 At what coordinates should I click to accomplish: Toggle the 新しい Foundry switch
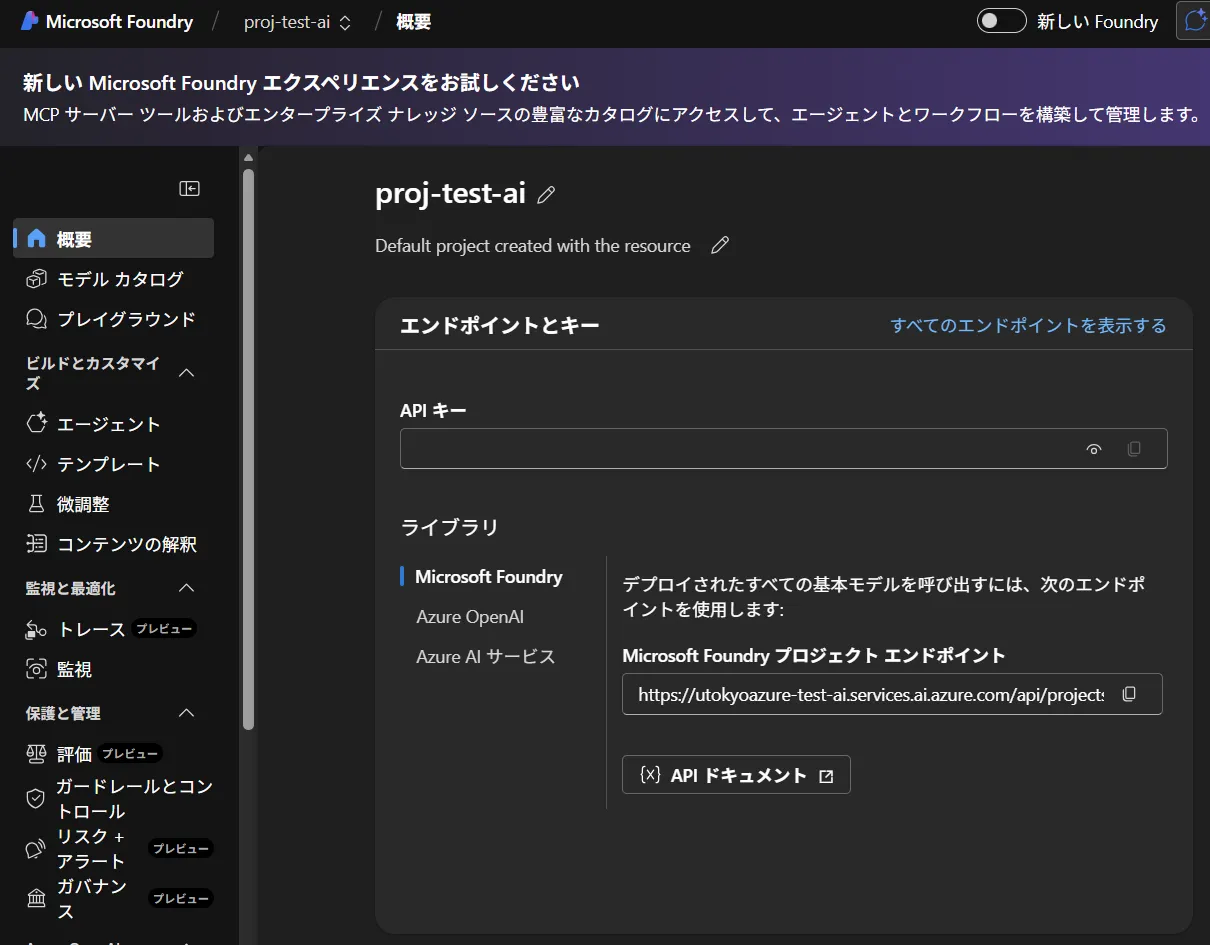pos(1001,21)
